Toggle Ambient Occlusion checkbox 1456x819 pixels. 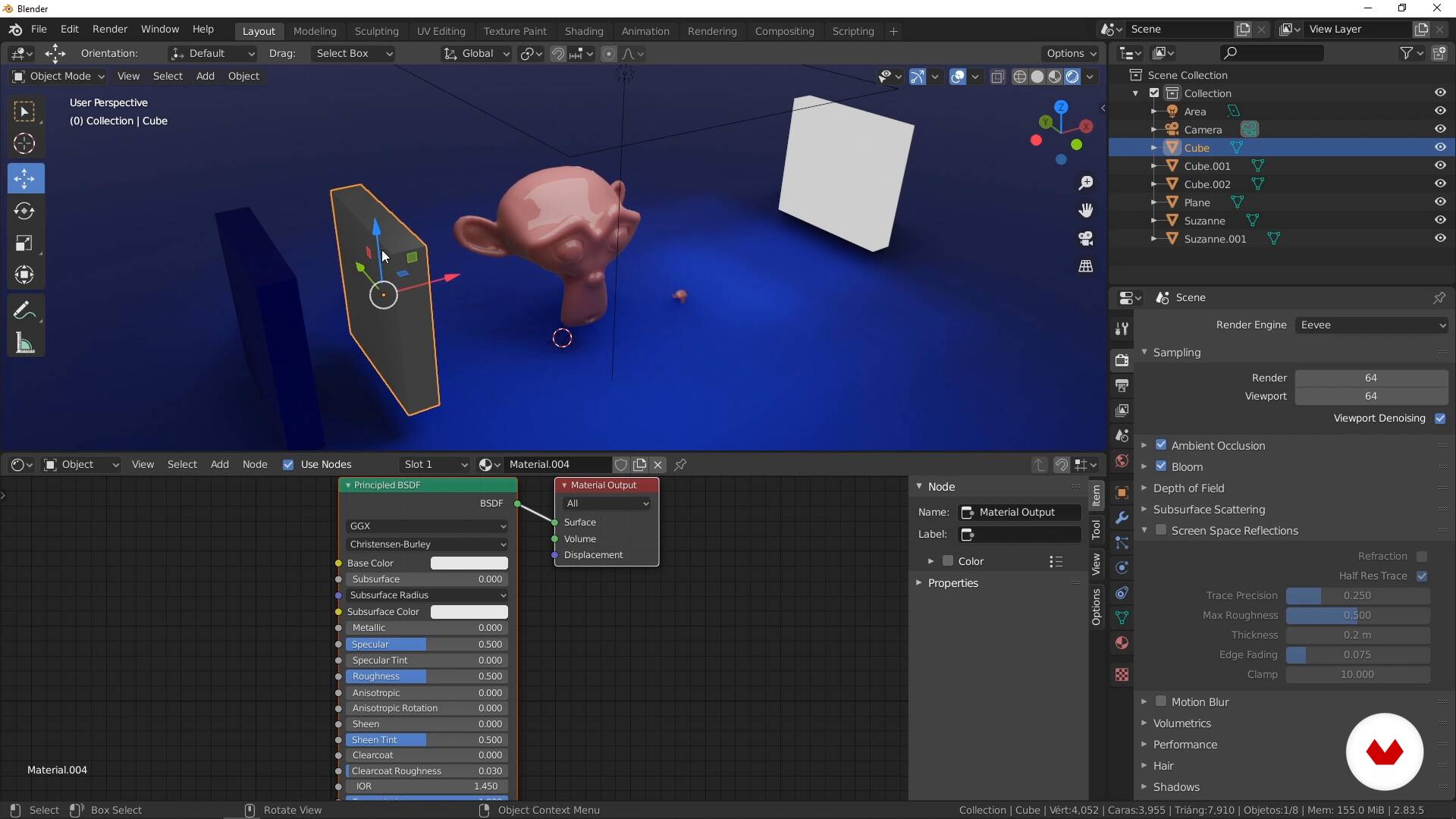click(1161, 445)
